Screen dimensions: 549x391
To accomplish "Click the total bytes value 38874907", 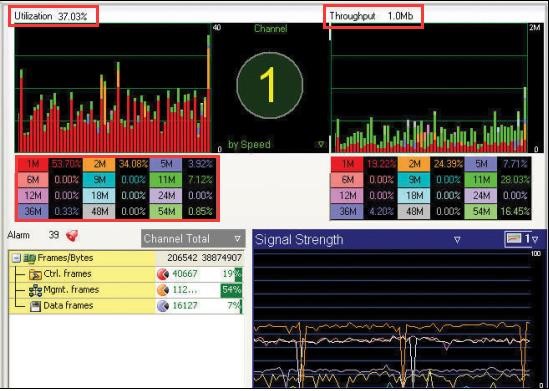I will tap(222, 258).
